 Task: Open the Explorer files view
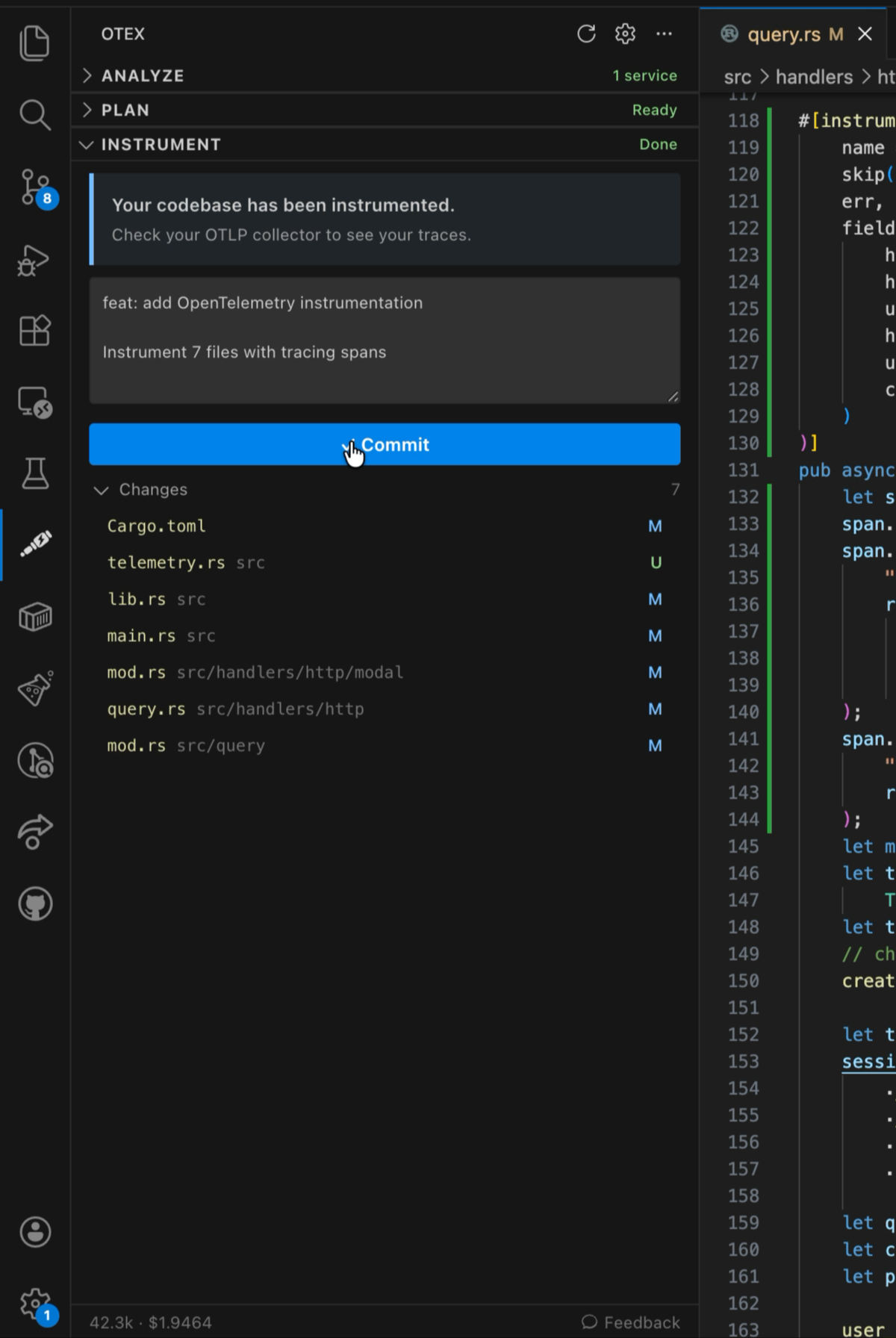pyautogui.click(x=34, y=43)
